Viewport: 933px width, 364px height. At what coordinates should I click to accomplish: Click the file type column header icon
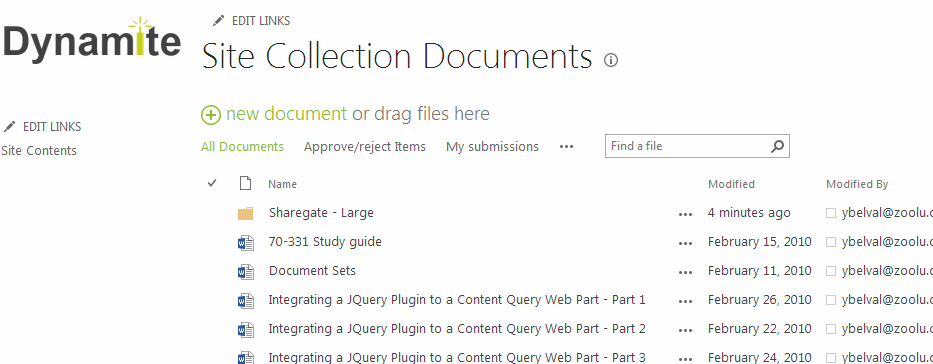click(x=245, y=183)
